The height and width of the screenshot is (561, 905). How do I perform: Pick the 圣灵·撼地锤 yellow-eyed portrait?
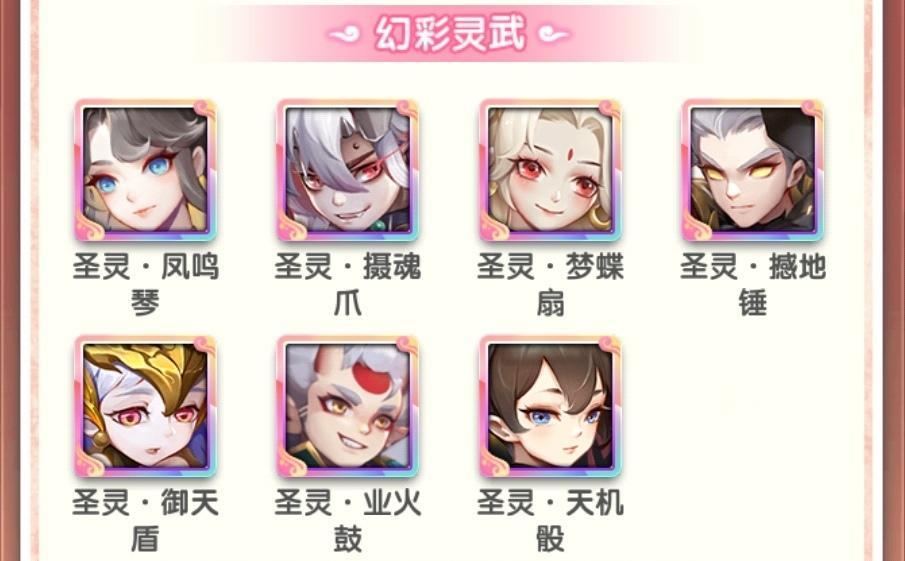pos(753,170)
